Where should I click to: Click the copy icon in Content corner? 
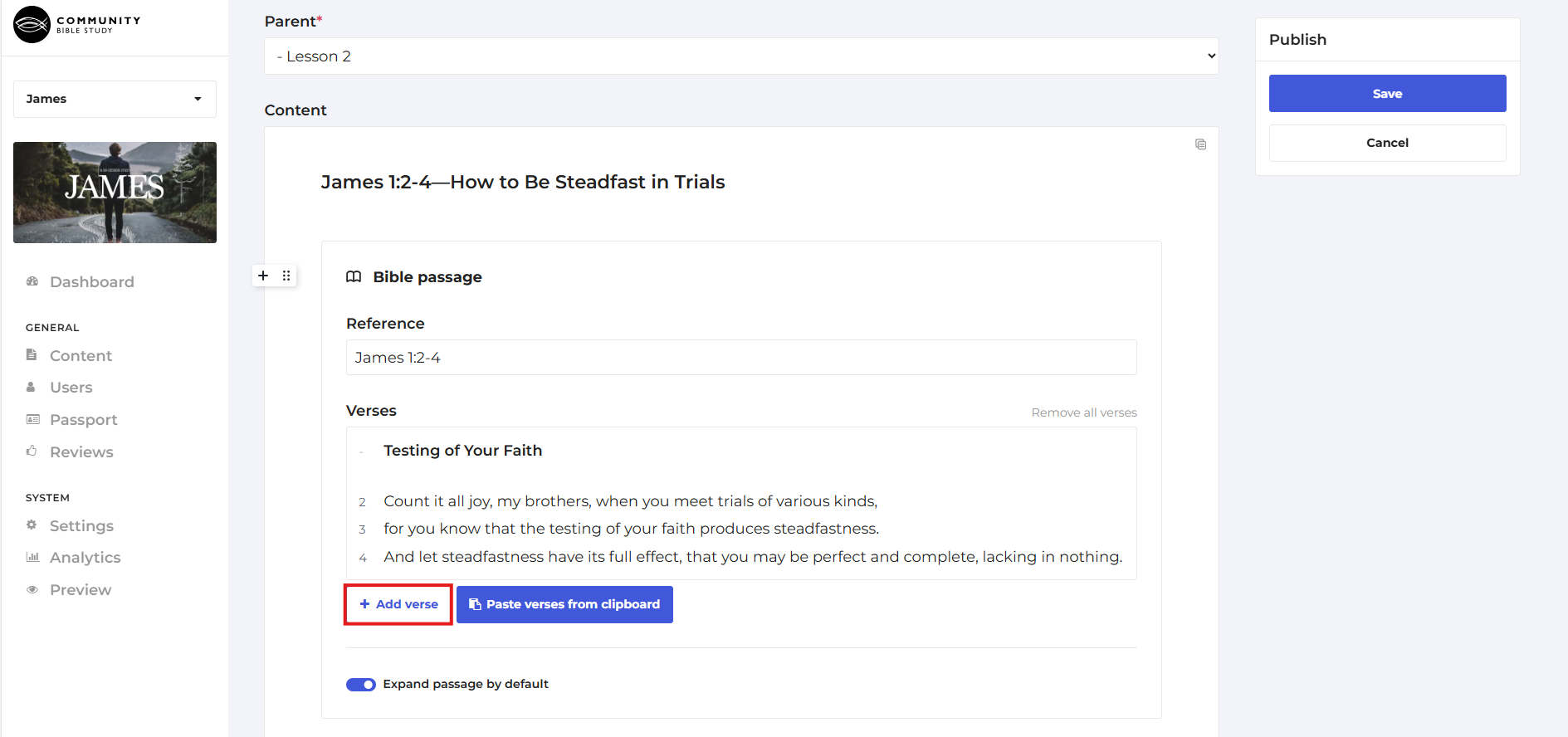click(x=1200, y=144)
